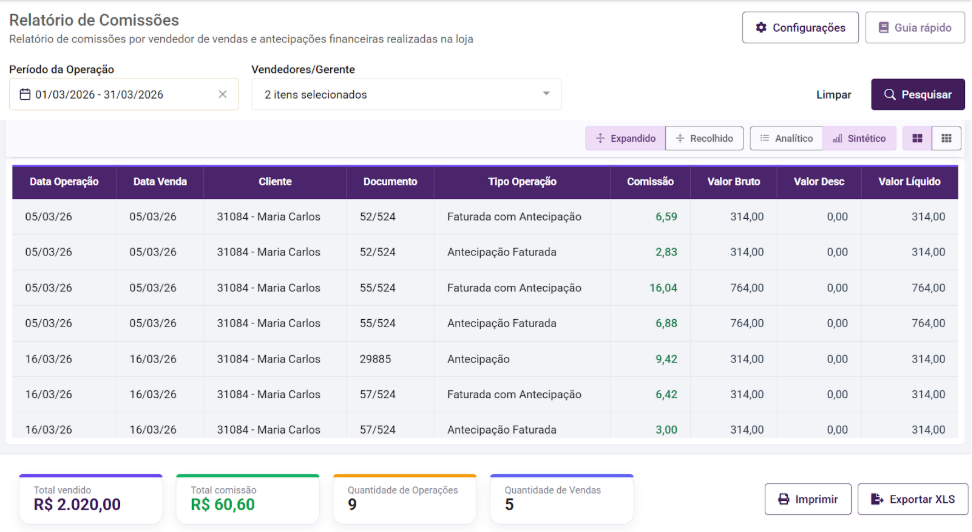Click the Pesquisar button
Image resolution: width=972 pixels, height=532 pixels.
click(x=917, y=95)
